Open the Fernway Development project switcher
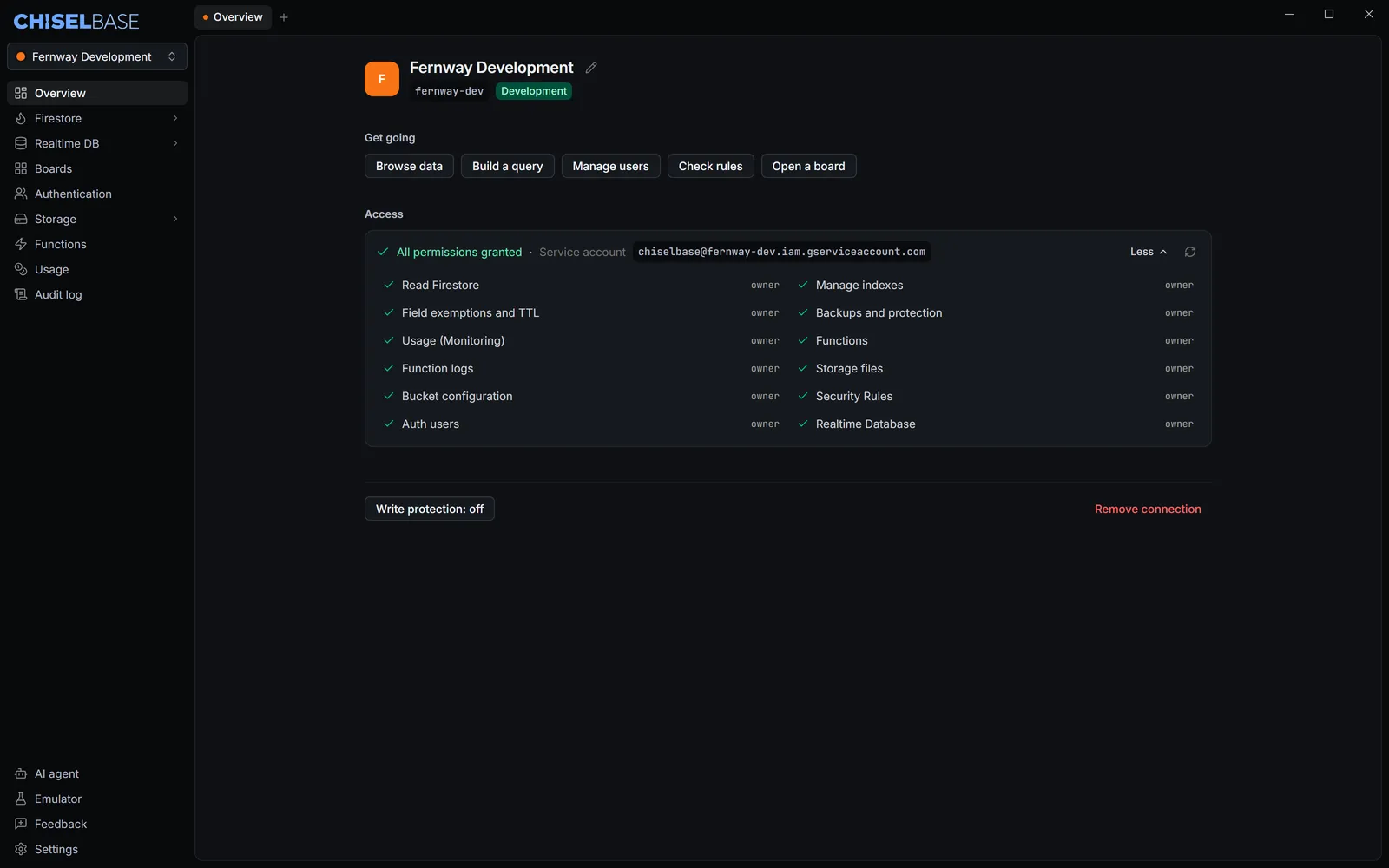Screen dimensions: 1389x868 pyautogui.click(x=97, y=56)
